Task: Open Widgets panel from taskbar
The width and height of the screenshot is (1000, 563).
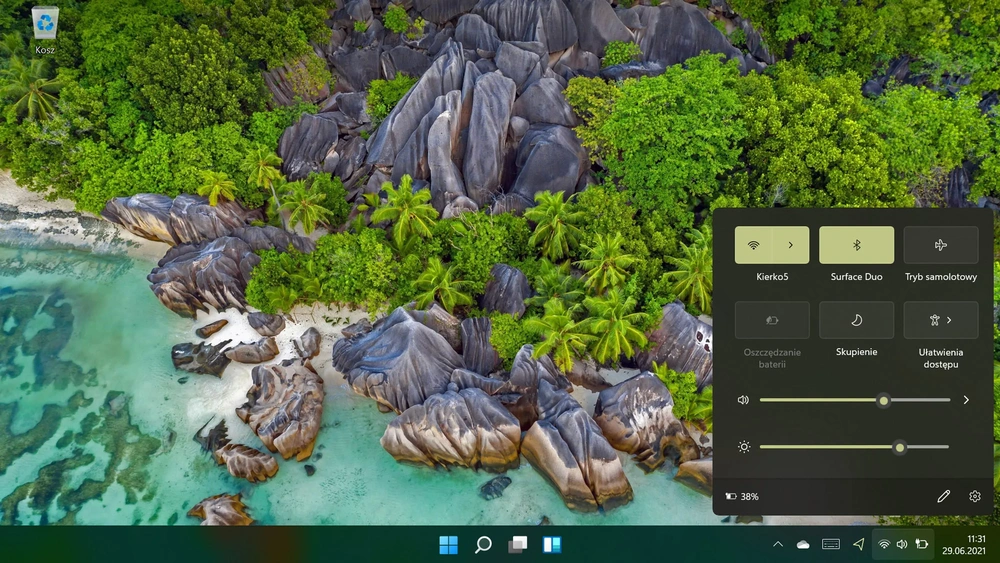Action: pyautogui.click(x=552, y=545)
